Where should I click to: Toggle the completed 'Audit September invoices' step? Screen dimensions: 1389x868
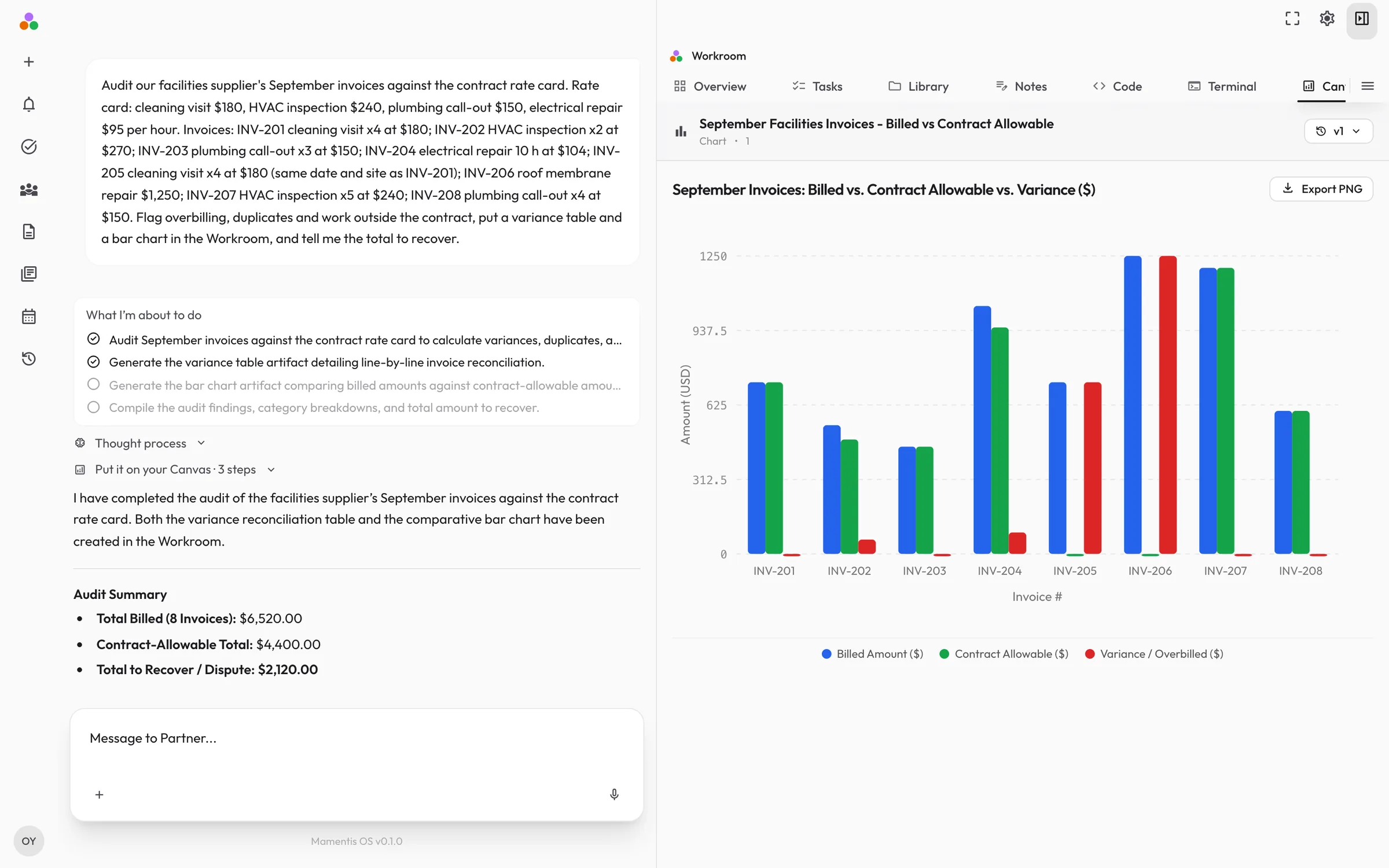coord(93,339)
